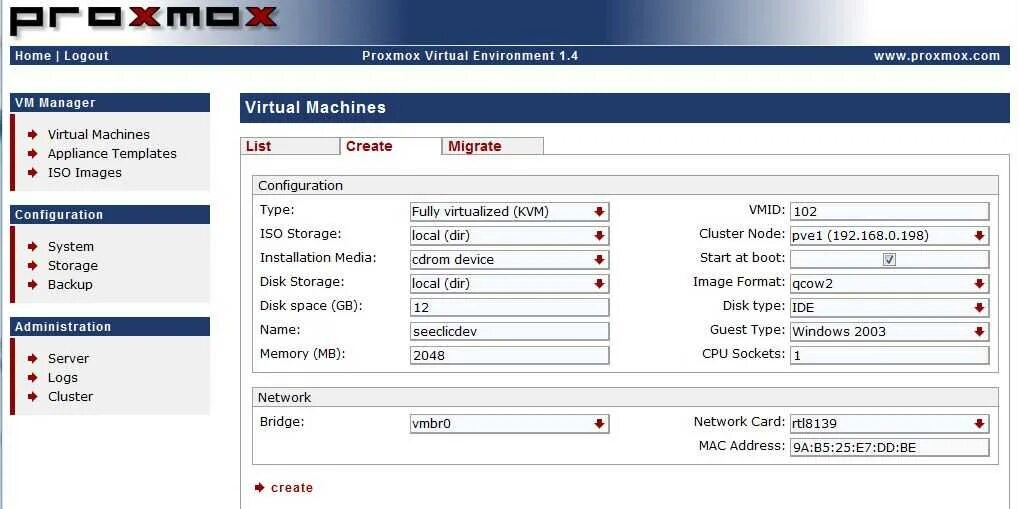Open the Image Format dropdown
This screenshot has height=509, width=1018.
click(x=889, y=284)
